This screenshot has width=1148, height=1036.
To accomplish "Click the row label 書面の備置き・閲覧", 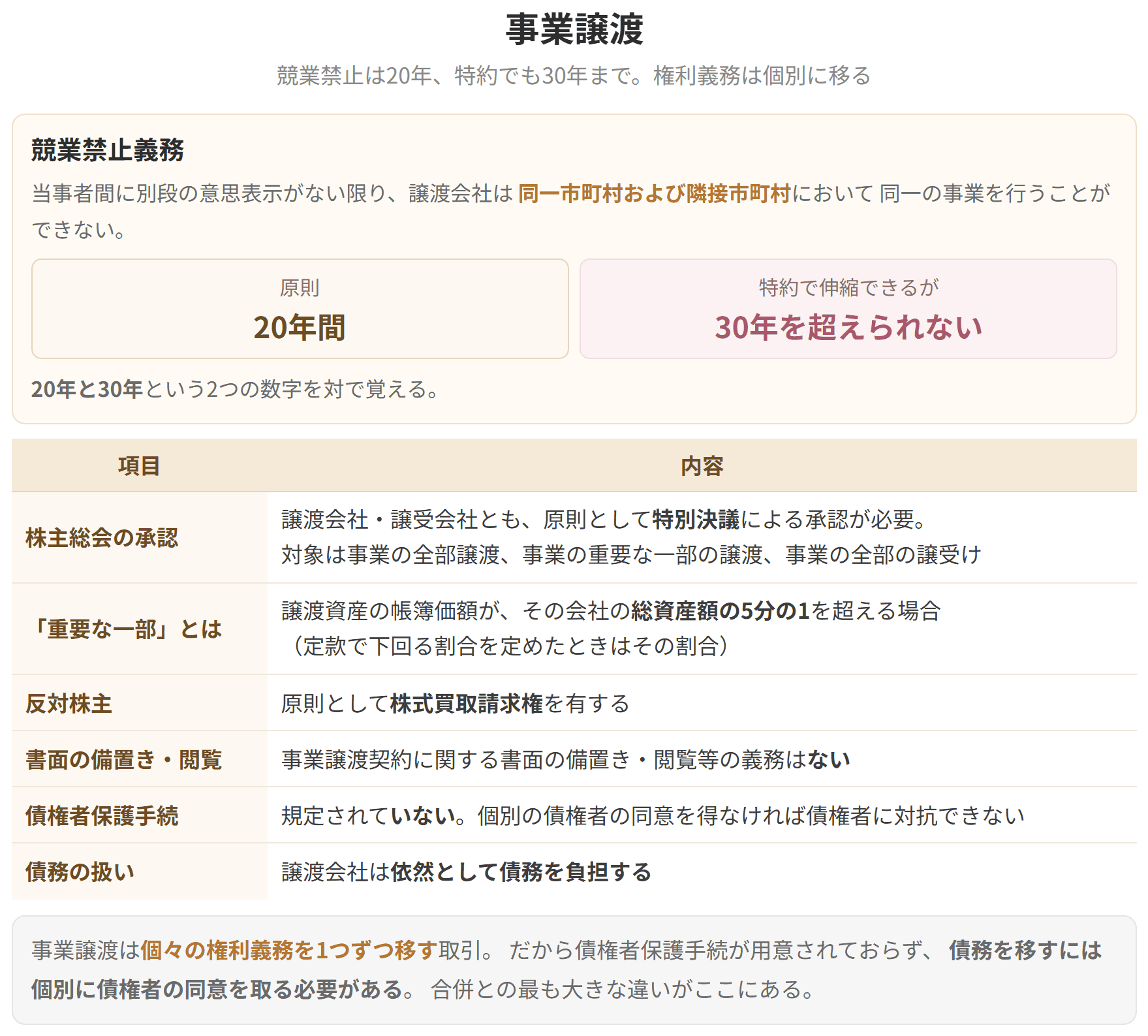I will click(124, 760).
